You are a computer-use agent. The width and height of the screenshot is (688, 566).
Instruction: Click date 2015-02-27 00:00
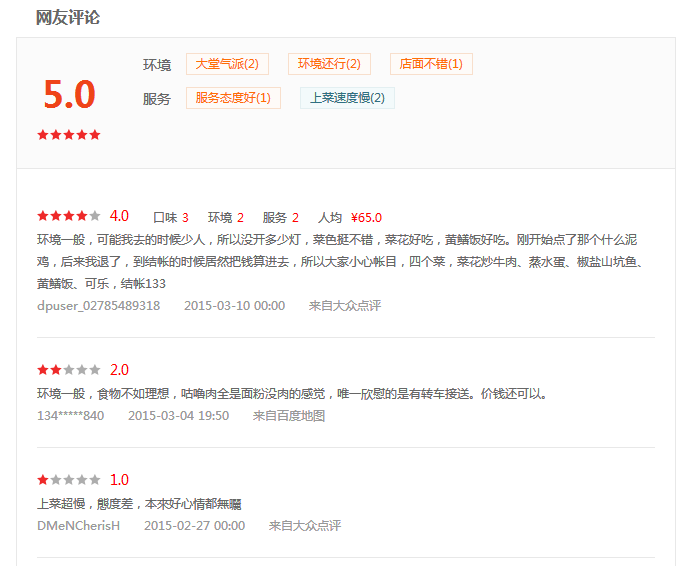tap(195, 526)
